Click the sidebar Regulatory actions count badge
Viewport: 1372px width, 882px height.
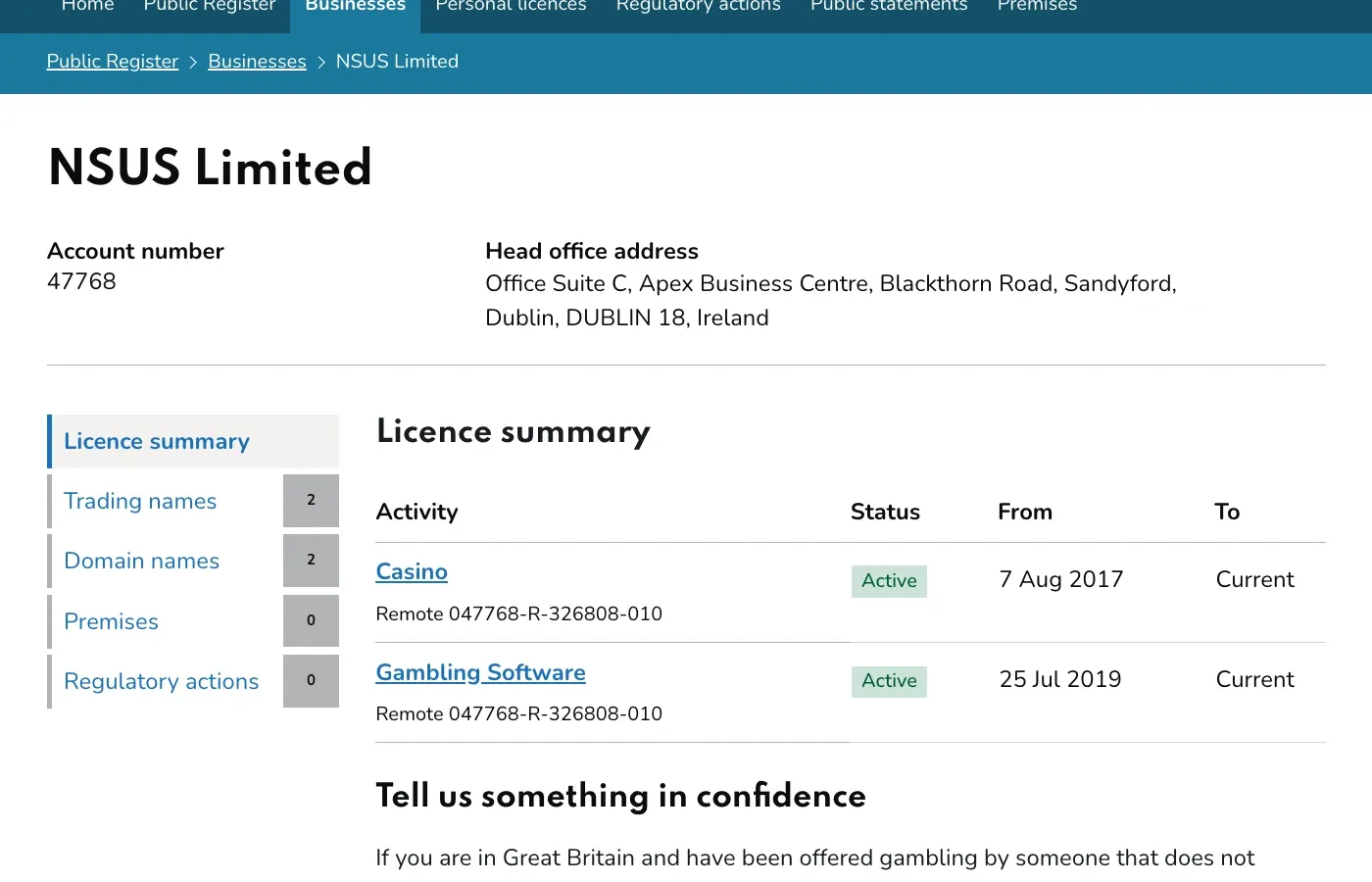point(311,681)
